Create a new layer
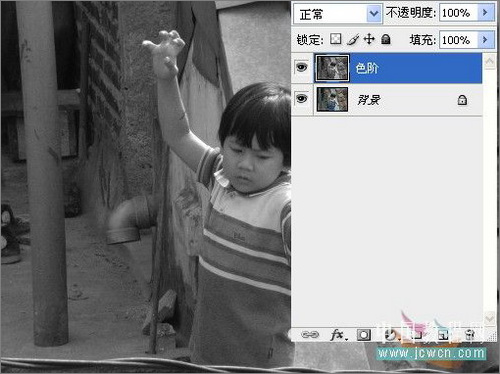The width and height of the screenshot is (500, 374). [443, 335]
